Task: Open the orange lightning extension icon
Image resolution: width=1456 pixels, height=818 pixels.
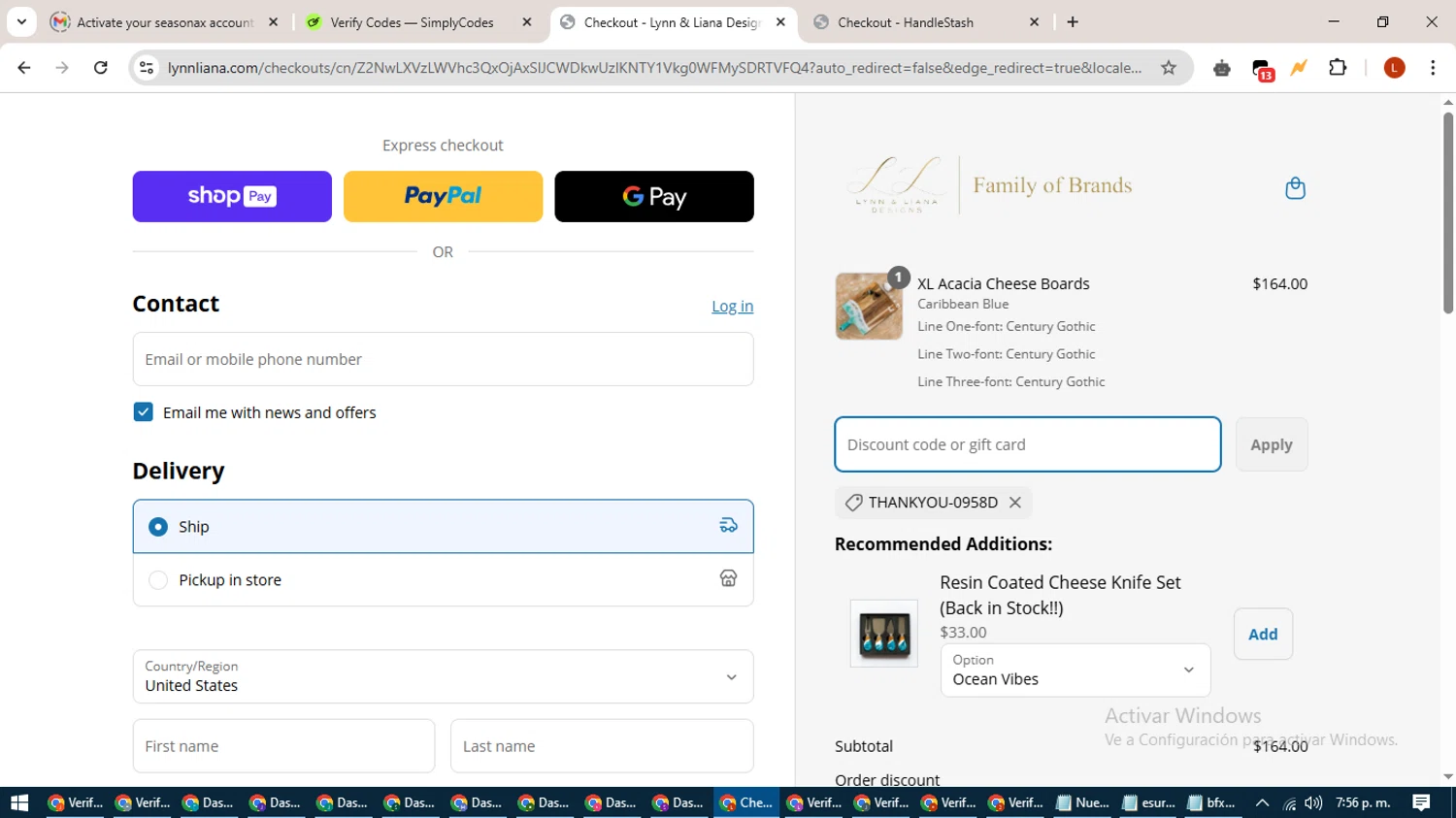Action: (1299, 68)
